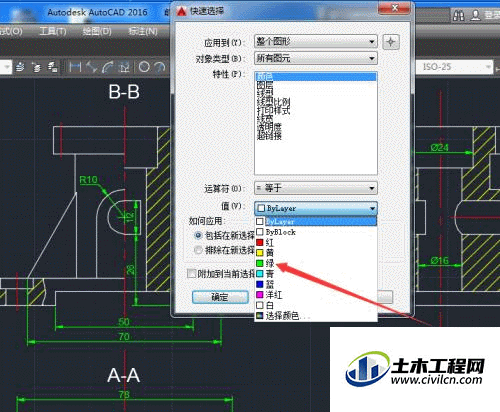Open the 标注(N) menu

(143, 32)
